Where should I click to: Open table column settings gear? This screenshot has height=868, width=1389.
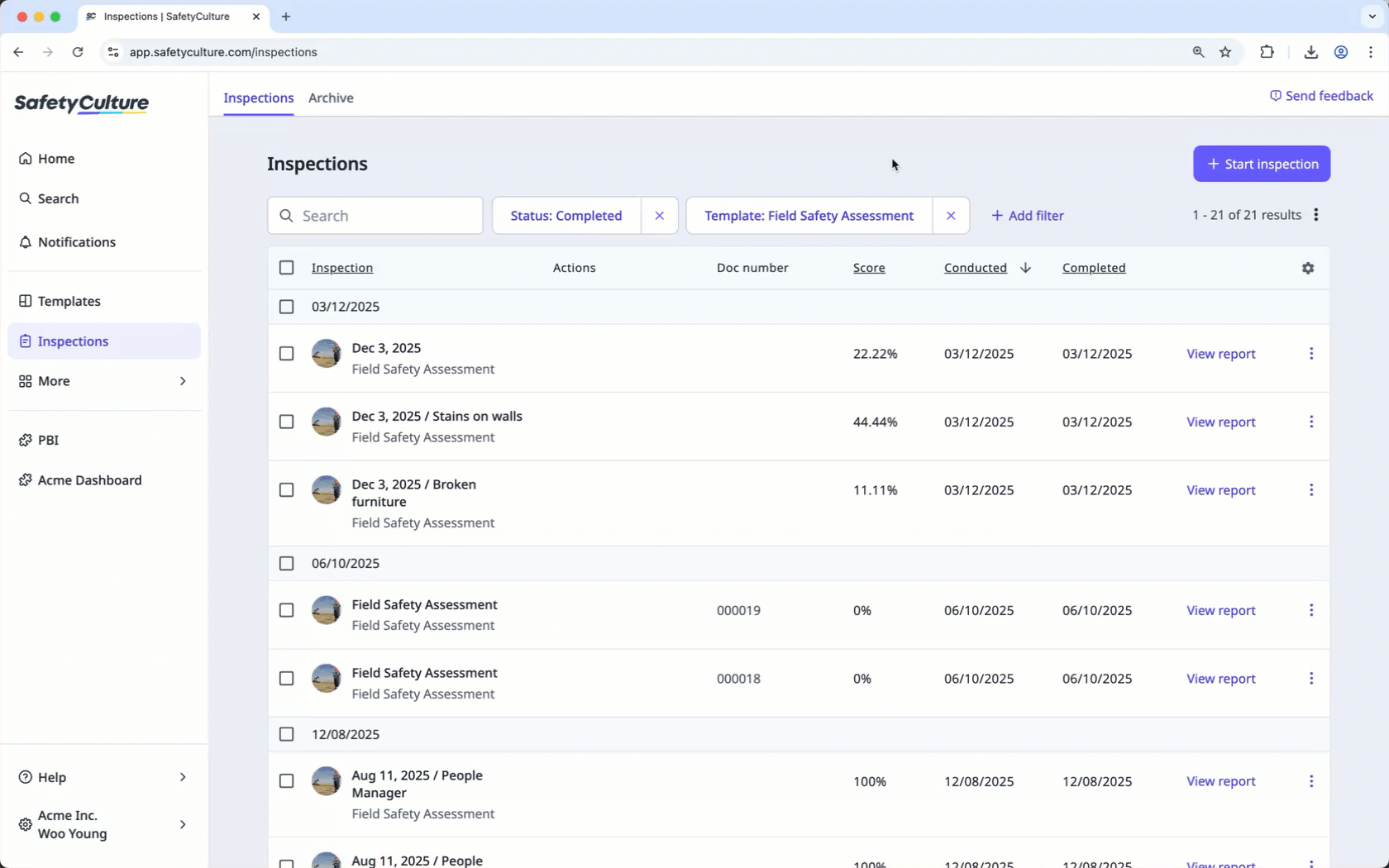click(x=1308, y=268)
